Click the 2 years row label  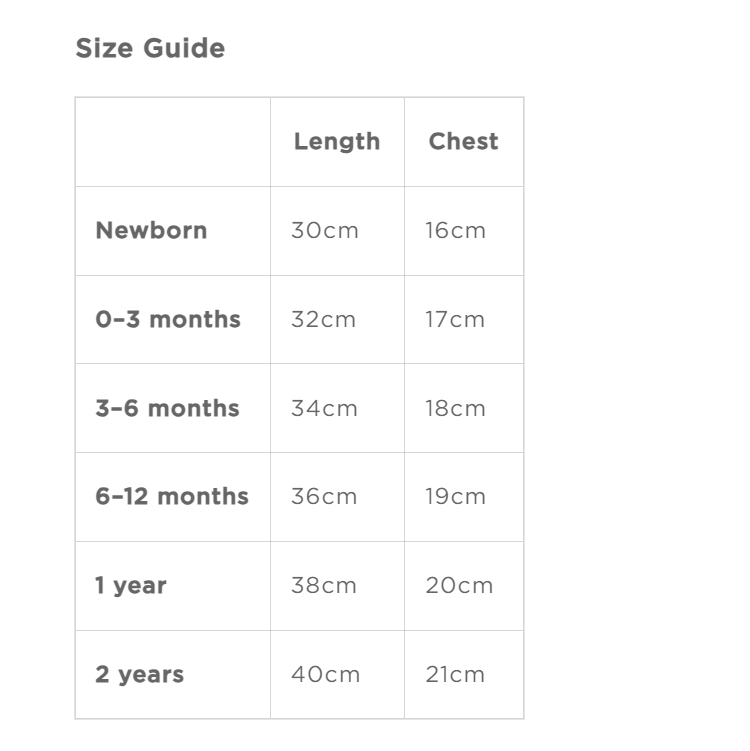[x=139, y=674]
